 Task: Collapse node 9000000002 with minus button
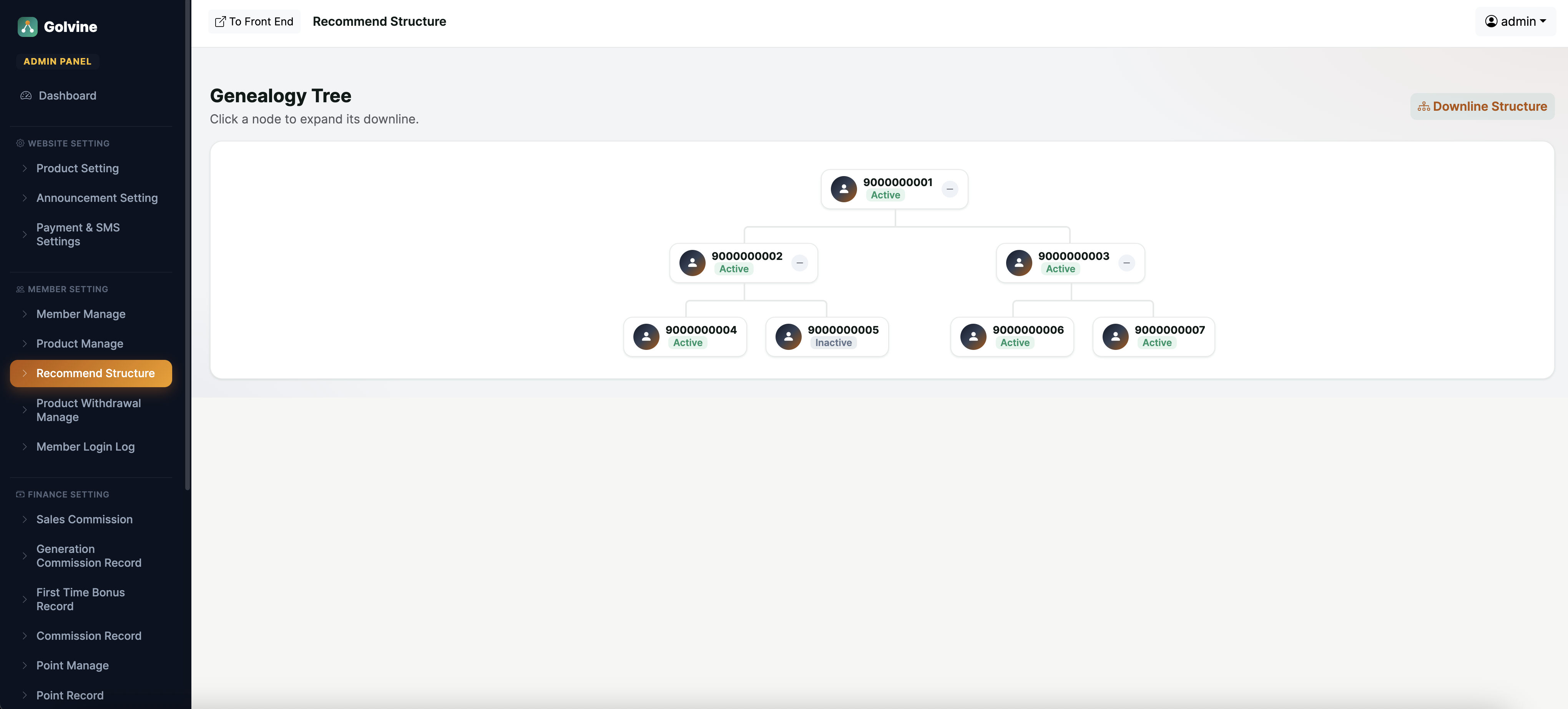coord(799,263)
